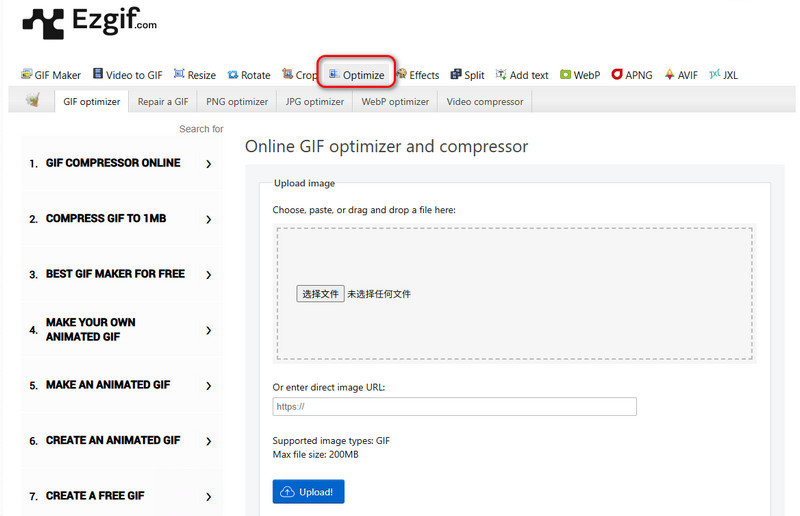Screen dimensions: 800x516
Task: Click the WebP green icon
Action: click(x=565, y=75)
